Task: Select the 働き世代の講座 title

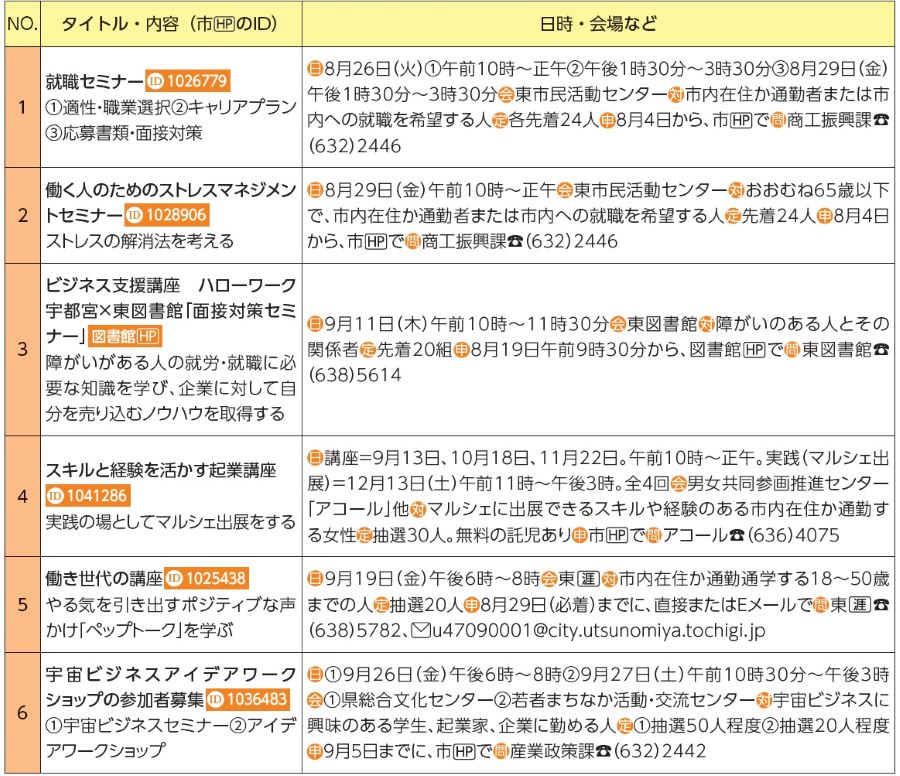Action: [104, 579]
